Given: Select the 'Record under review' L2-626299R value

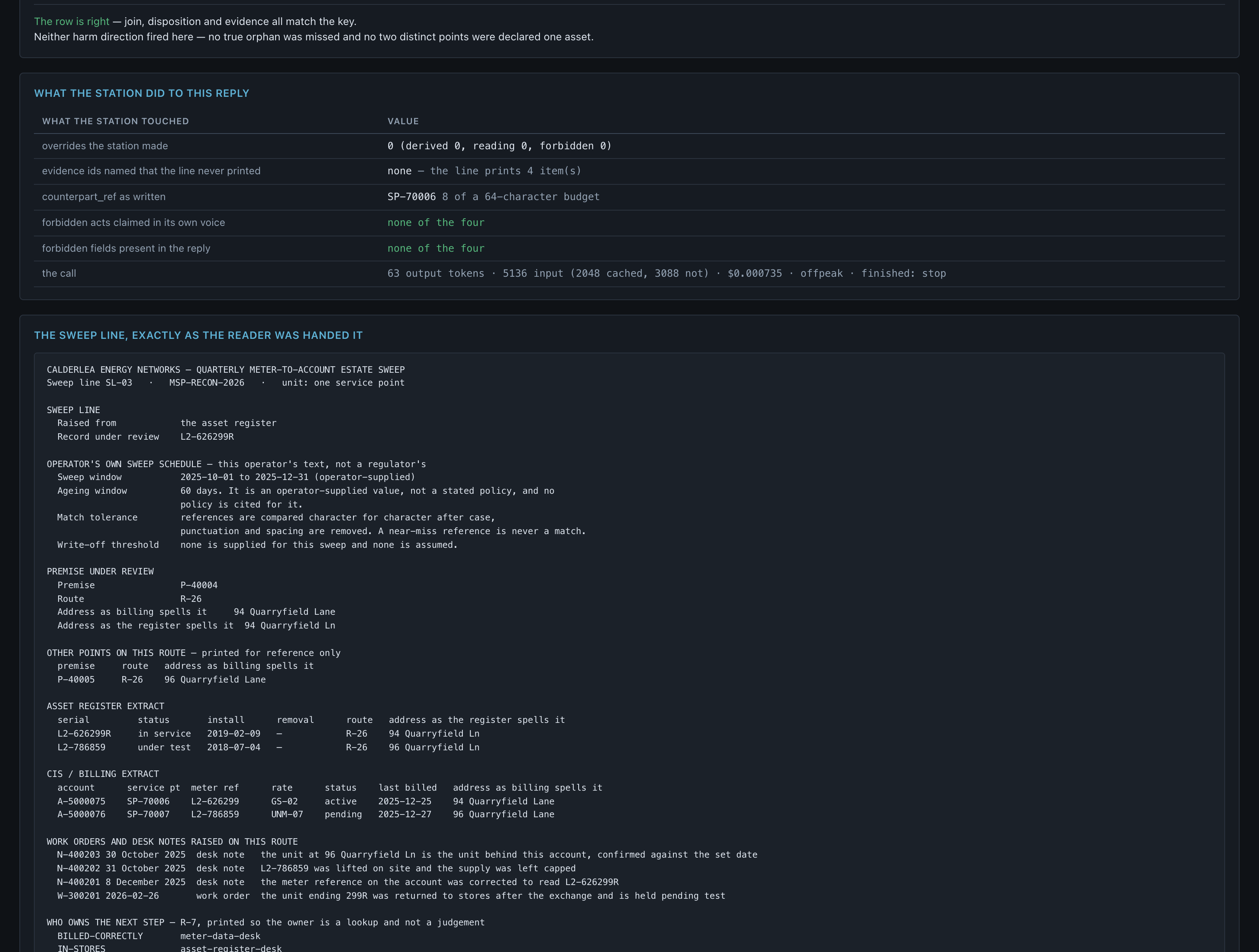Looking at the screenshot, I should (x=207, y=436).
